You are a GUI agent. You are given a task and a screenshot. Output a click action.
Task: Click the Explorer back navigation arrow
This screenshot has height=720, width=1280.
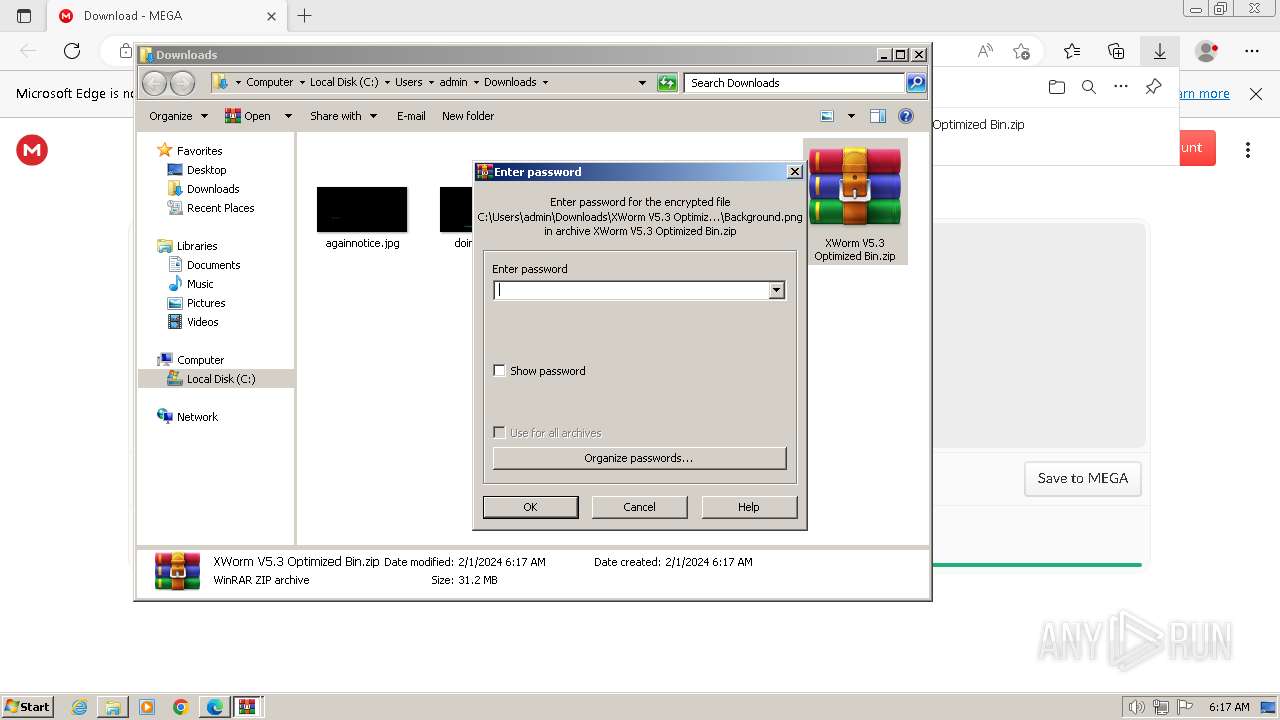coord(154,83)
